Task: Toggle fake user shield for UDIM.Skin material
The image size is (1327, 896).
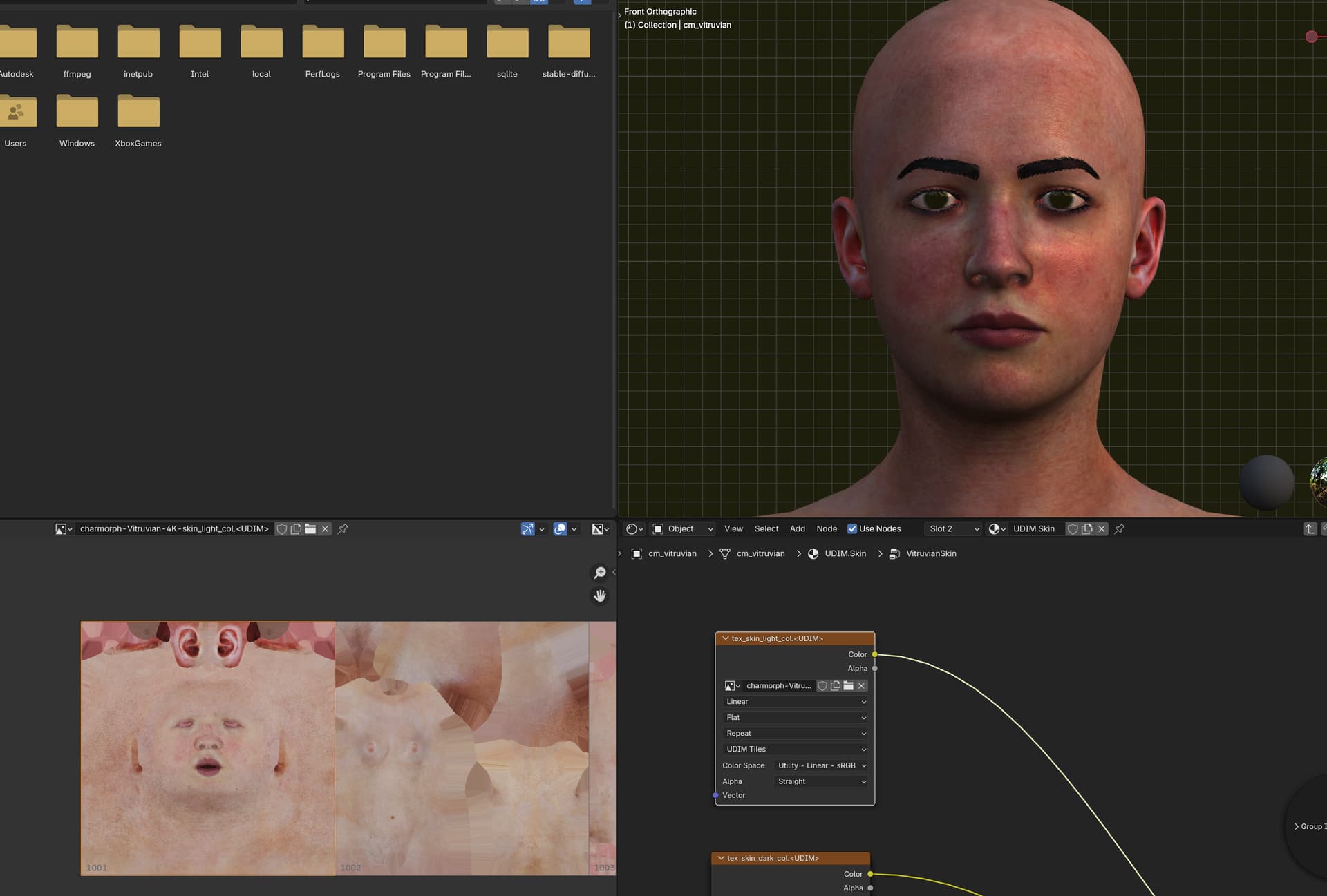Action: 1073,528
